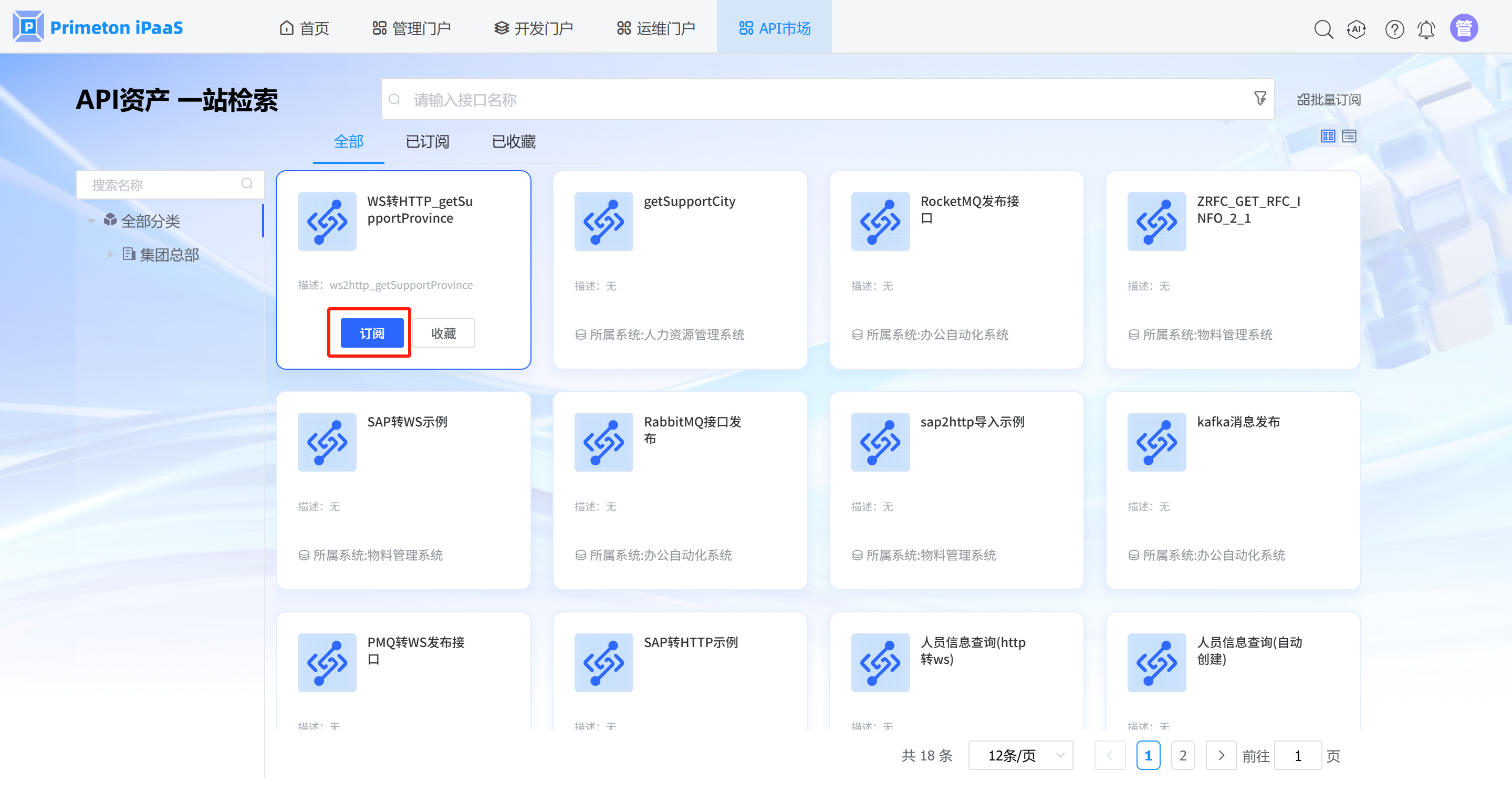This screenshot has width=1512, height=803.
Task: Open the notifications bell icon
Action: pyautogui.click(x=1426, y=29)
